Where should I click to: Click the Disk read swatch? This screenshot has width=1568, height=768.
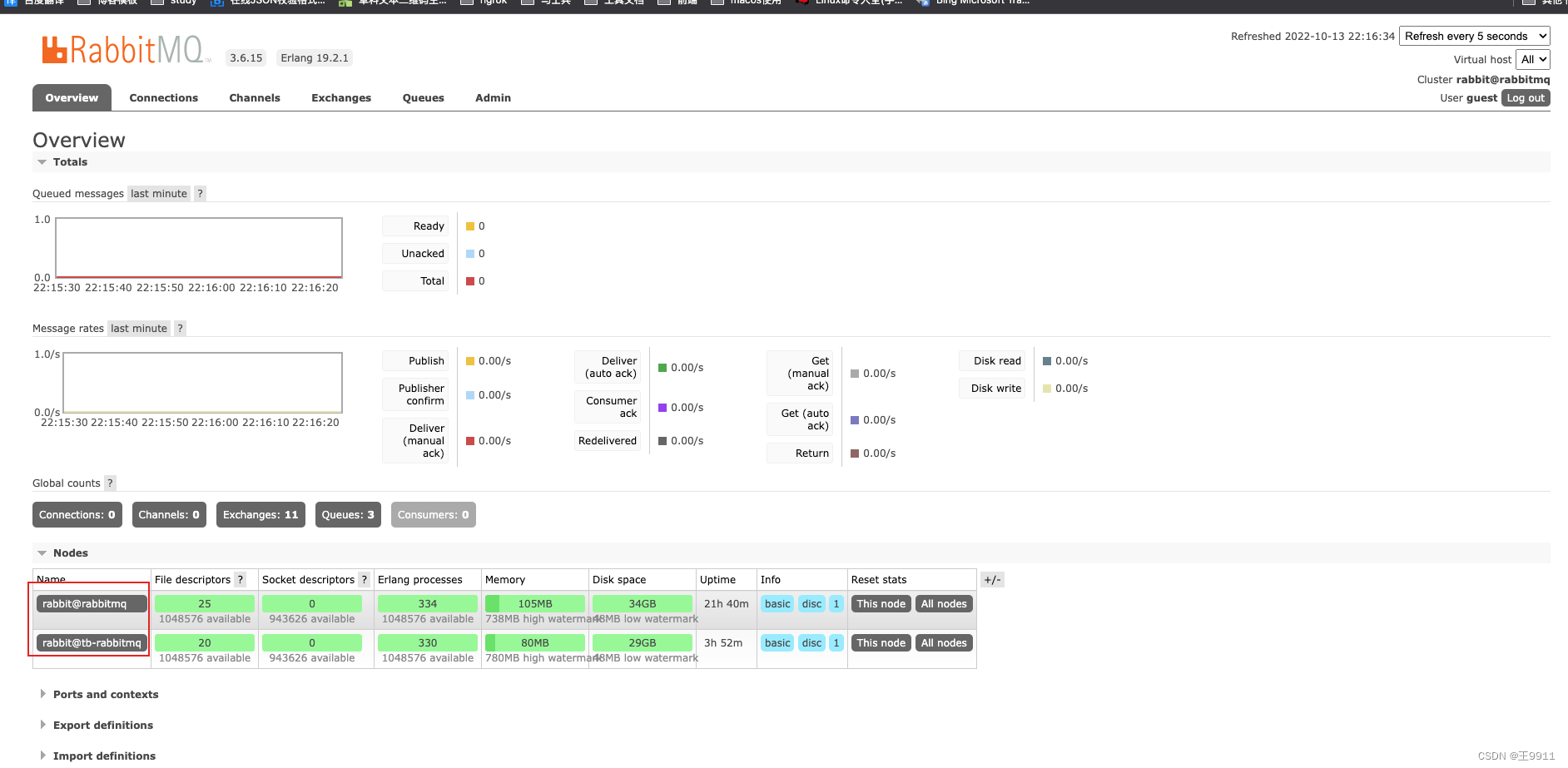1047,361
